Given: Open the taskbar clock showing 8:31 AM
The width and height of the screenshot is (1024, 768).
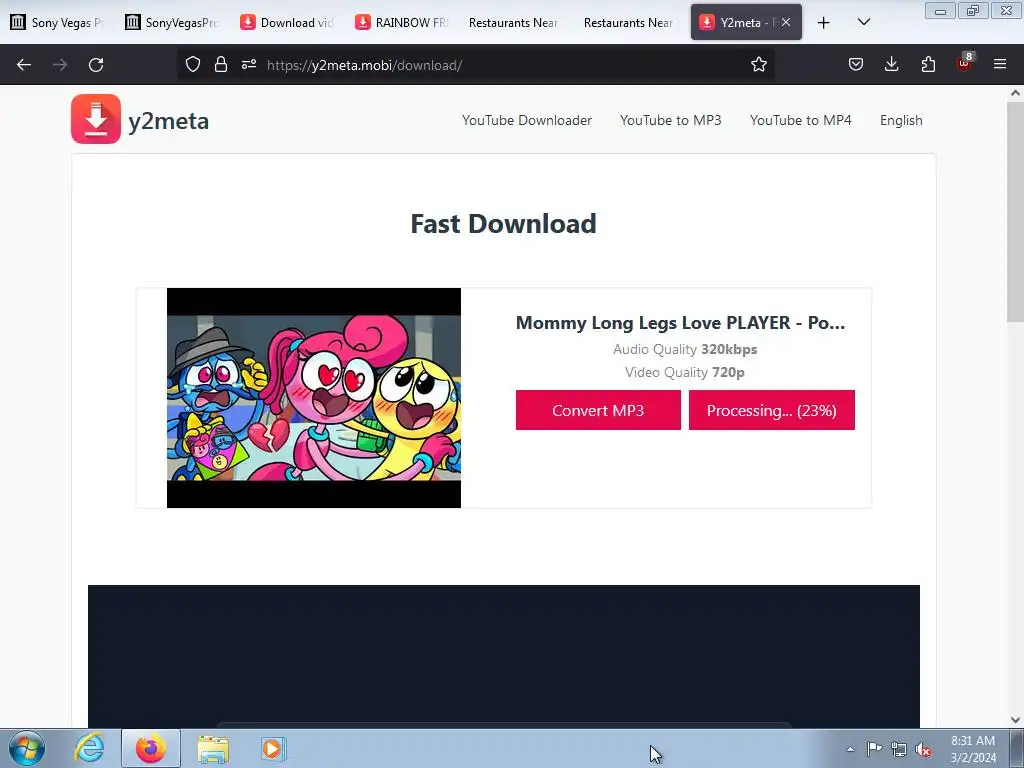Looking at the screenshot, I should click(972, 749).
